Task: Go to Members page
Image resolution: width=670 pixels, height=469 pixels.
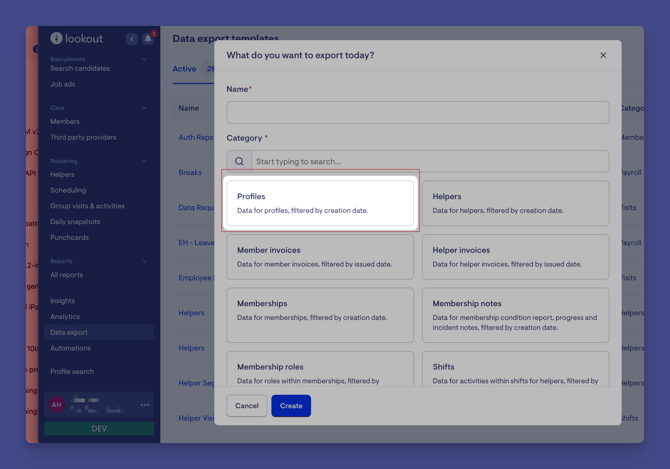Action: click(65, 121)
